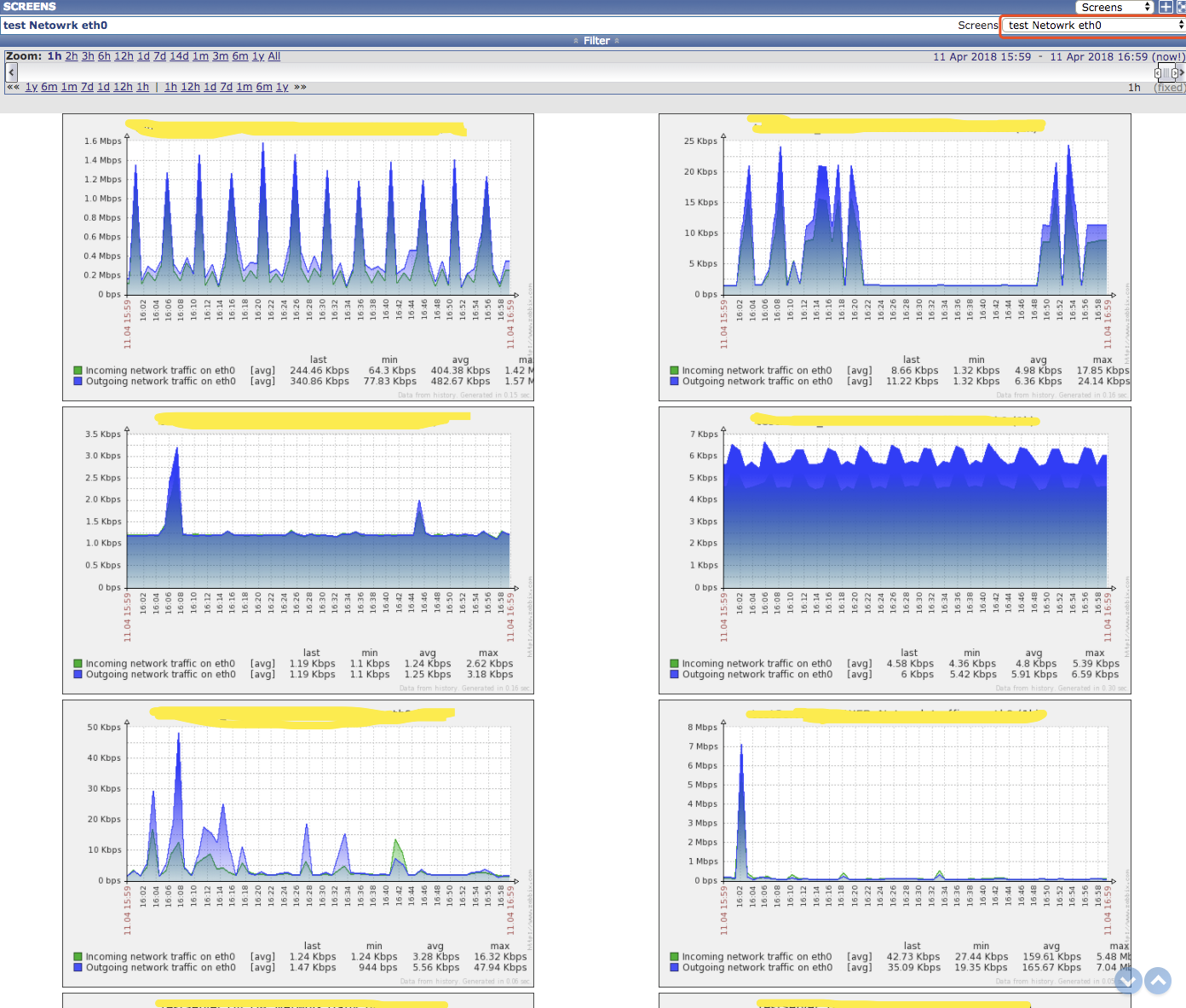The width and height of the screenshot is (1186, 1008).
Task: Set zoom to 3m
Action: pyautogui.click(x=220, y=56)
